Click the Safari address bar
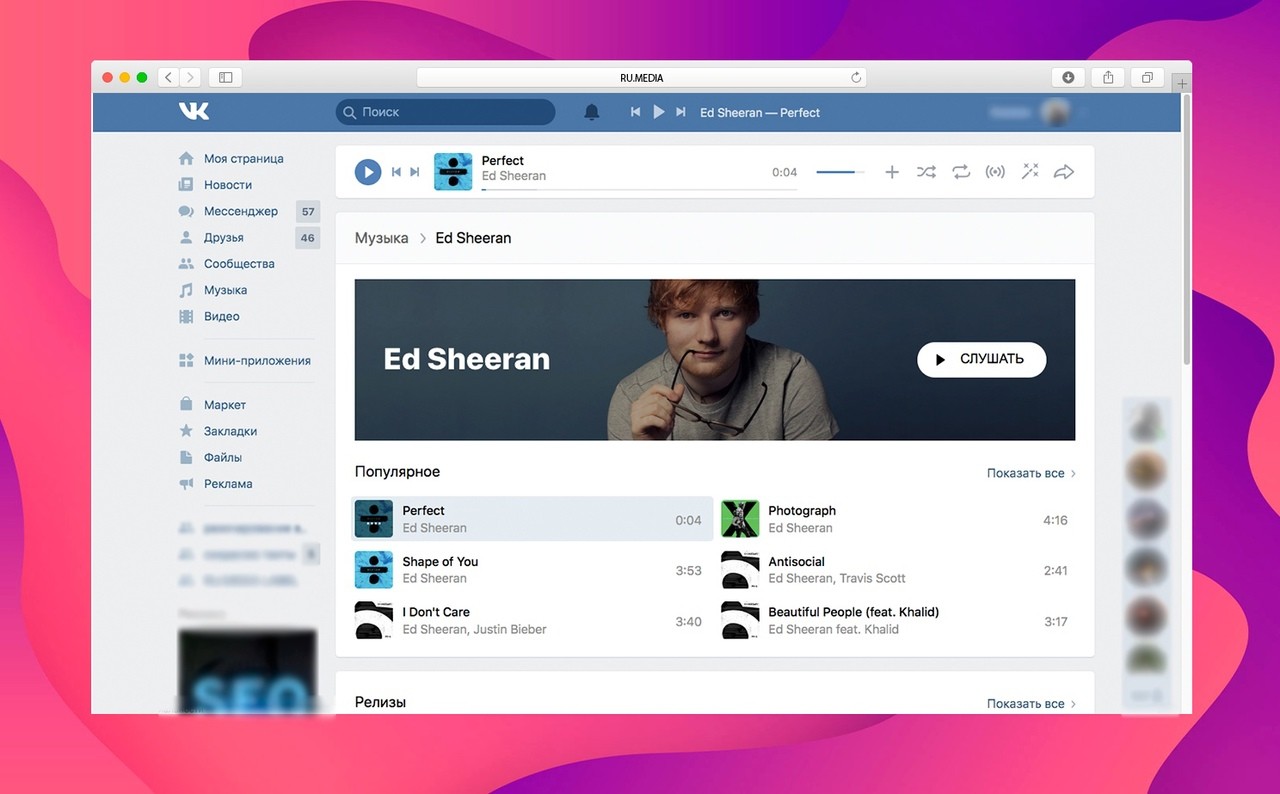Screen dimensions: 1280x794 coord(641,77)
